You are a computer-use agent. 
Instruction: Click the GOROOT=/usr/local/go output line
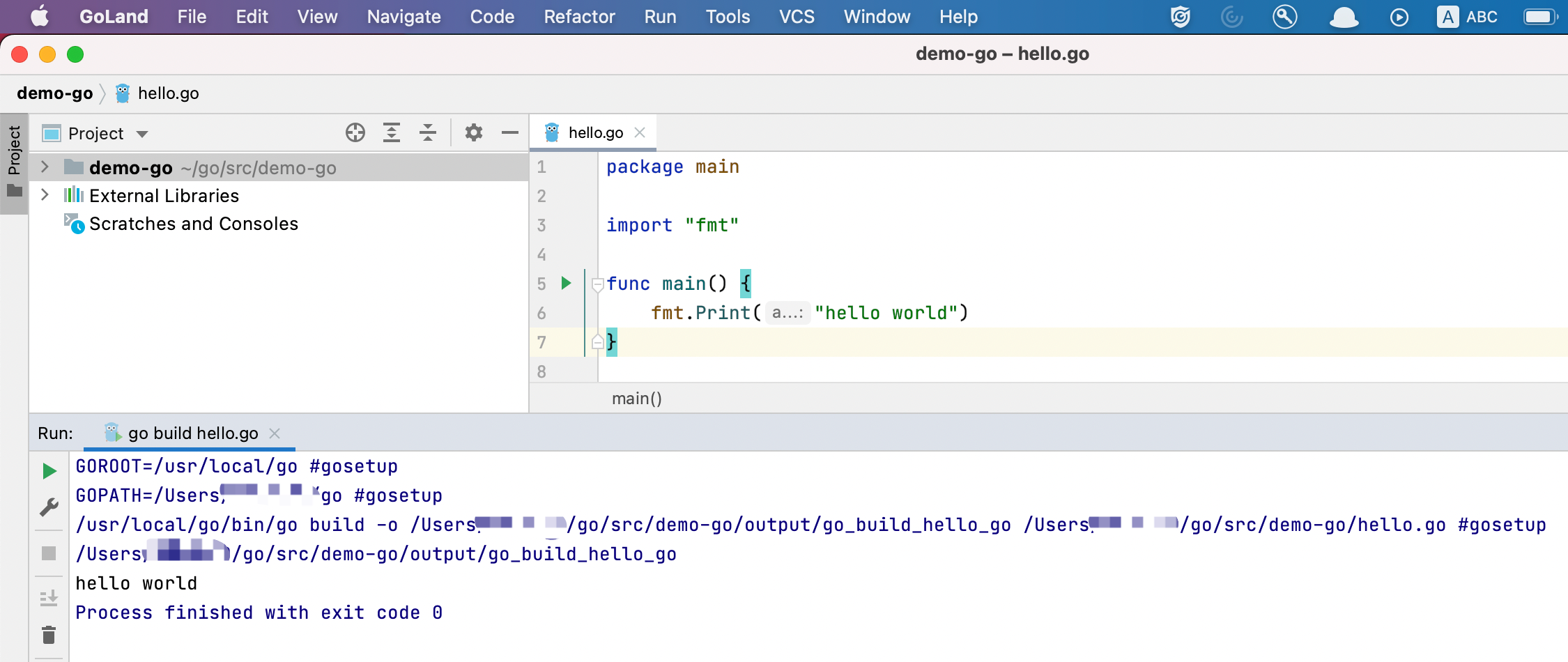(237, 466)
